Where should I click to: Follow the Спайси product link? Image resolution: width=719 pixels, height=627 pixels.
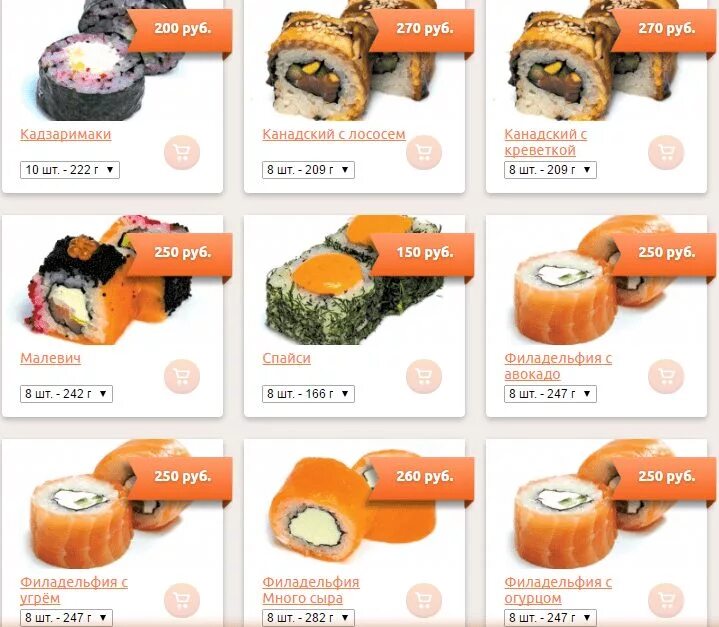click(286, 358)
